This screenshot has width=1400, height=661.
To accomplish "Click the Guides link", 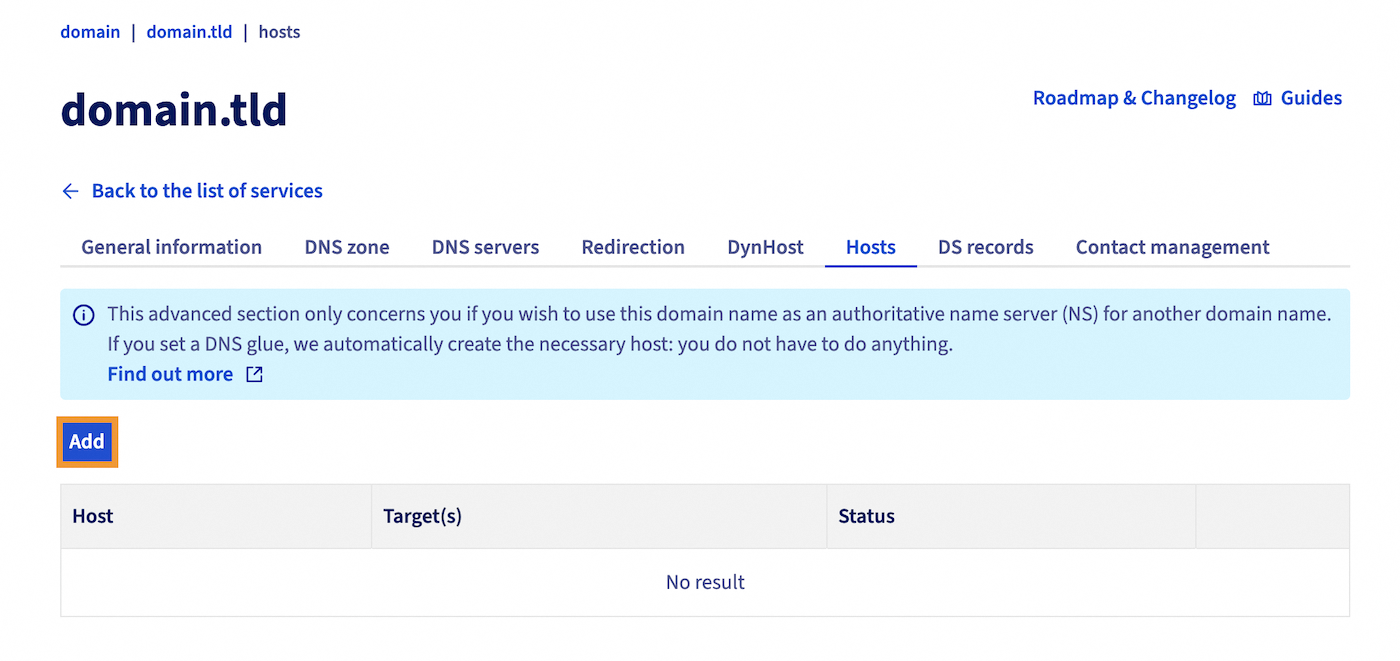I will [1310, 97].
